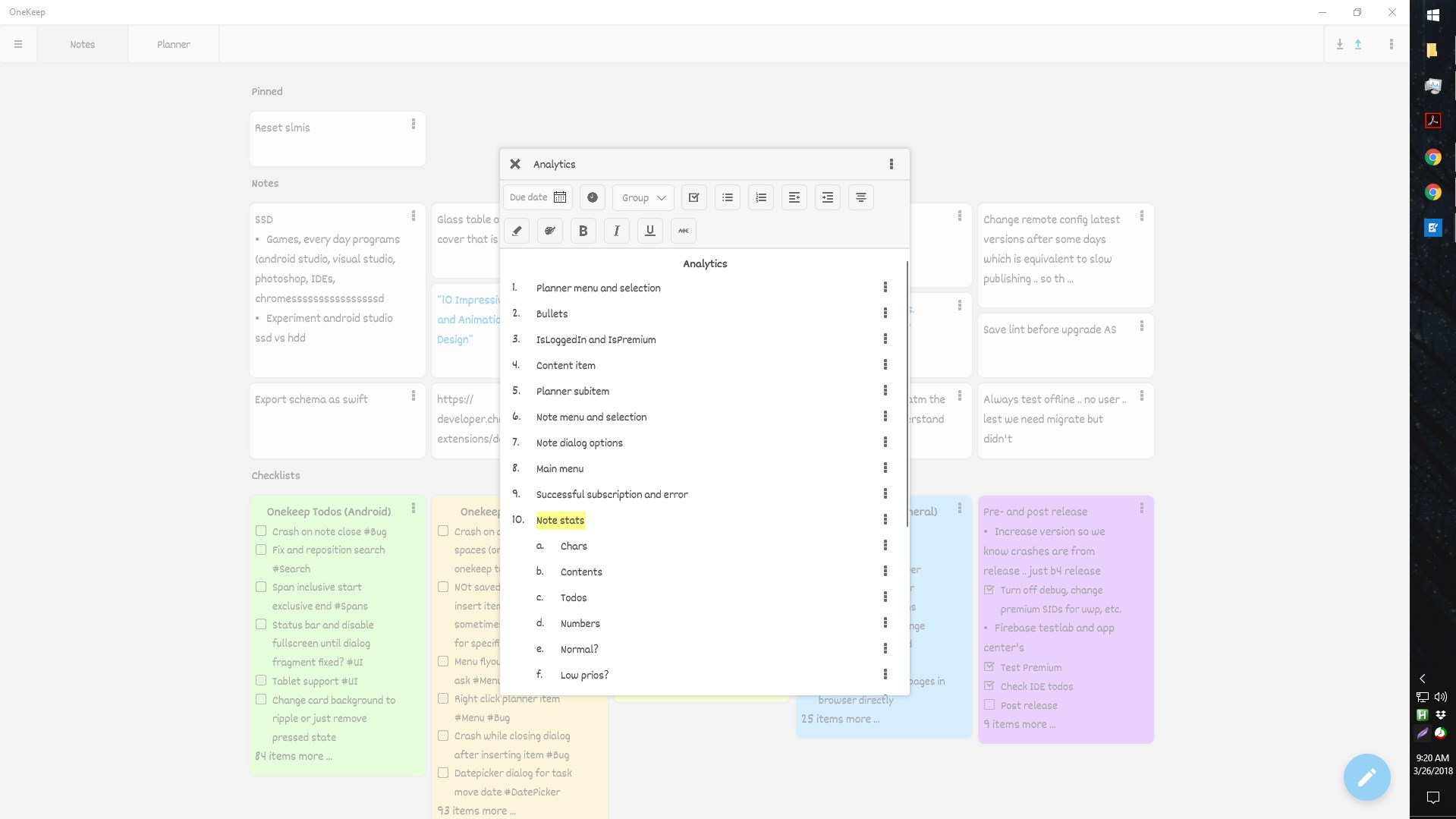
Task: Open menu for 'Onekeep Todos (Android)' checklist
Action: 414,508
